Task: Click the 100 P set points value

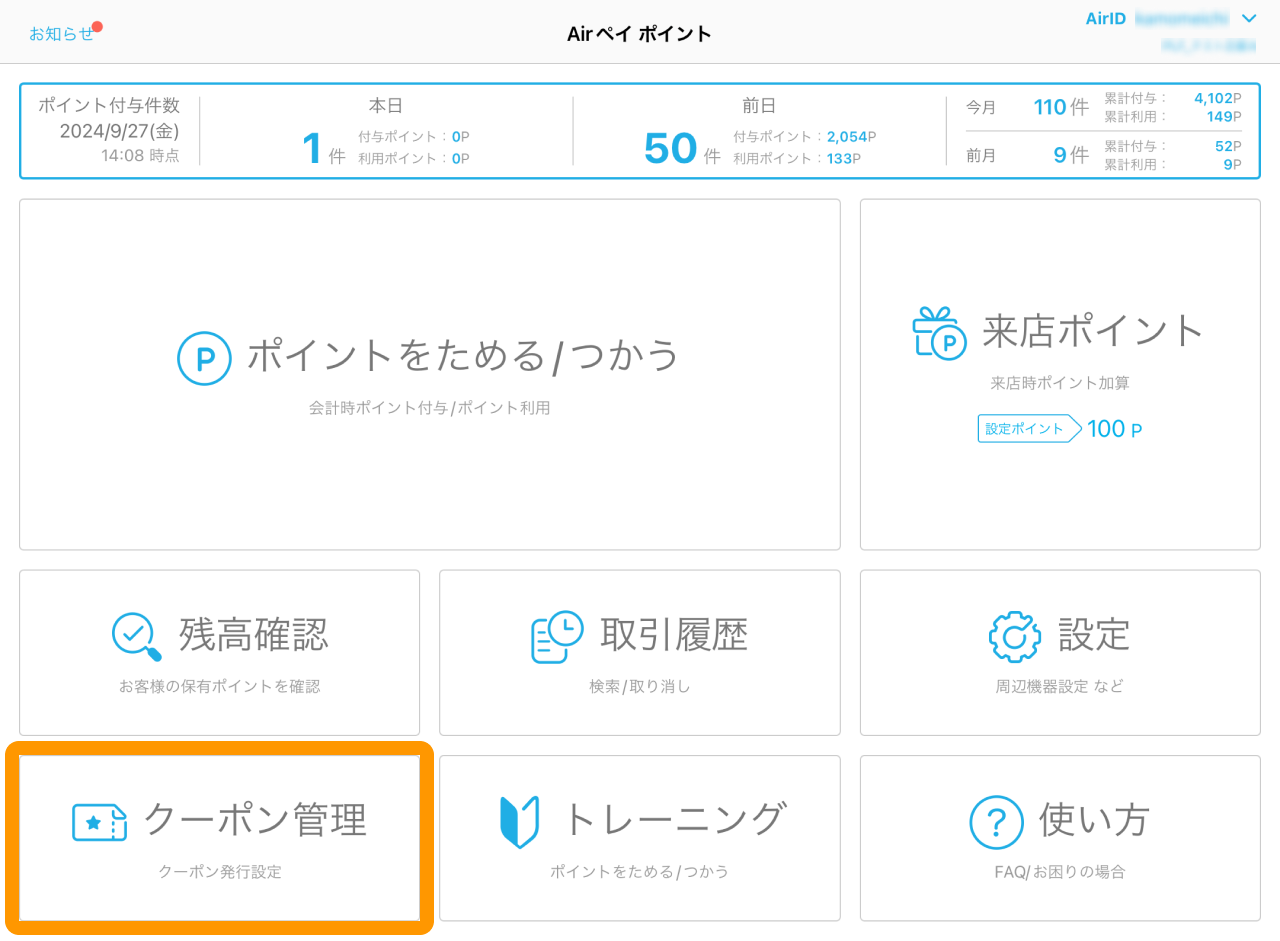Action: coord(1114,430)
